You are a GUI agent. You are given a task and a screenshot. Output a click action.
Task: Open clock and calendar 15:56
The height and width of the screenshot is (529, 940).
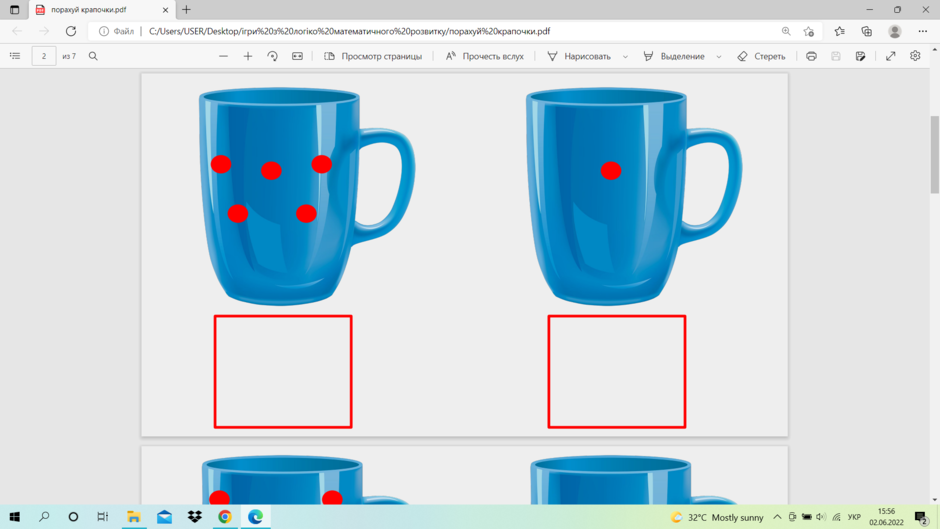[x=886, y=517]
